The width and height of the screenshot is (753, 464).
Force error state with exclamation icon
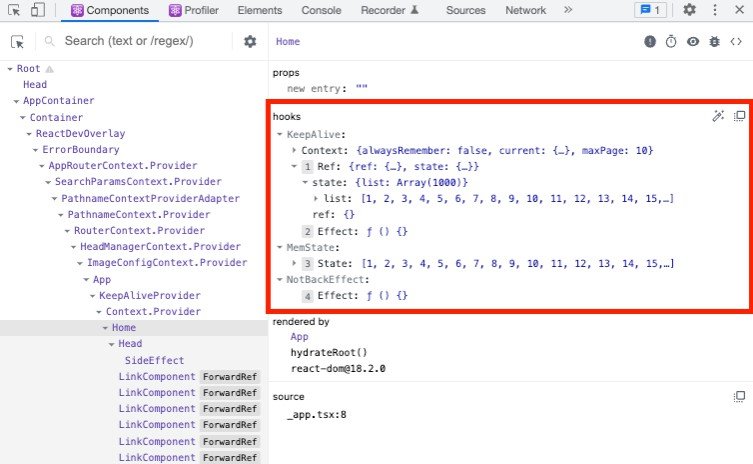click(651, 42)
